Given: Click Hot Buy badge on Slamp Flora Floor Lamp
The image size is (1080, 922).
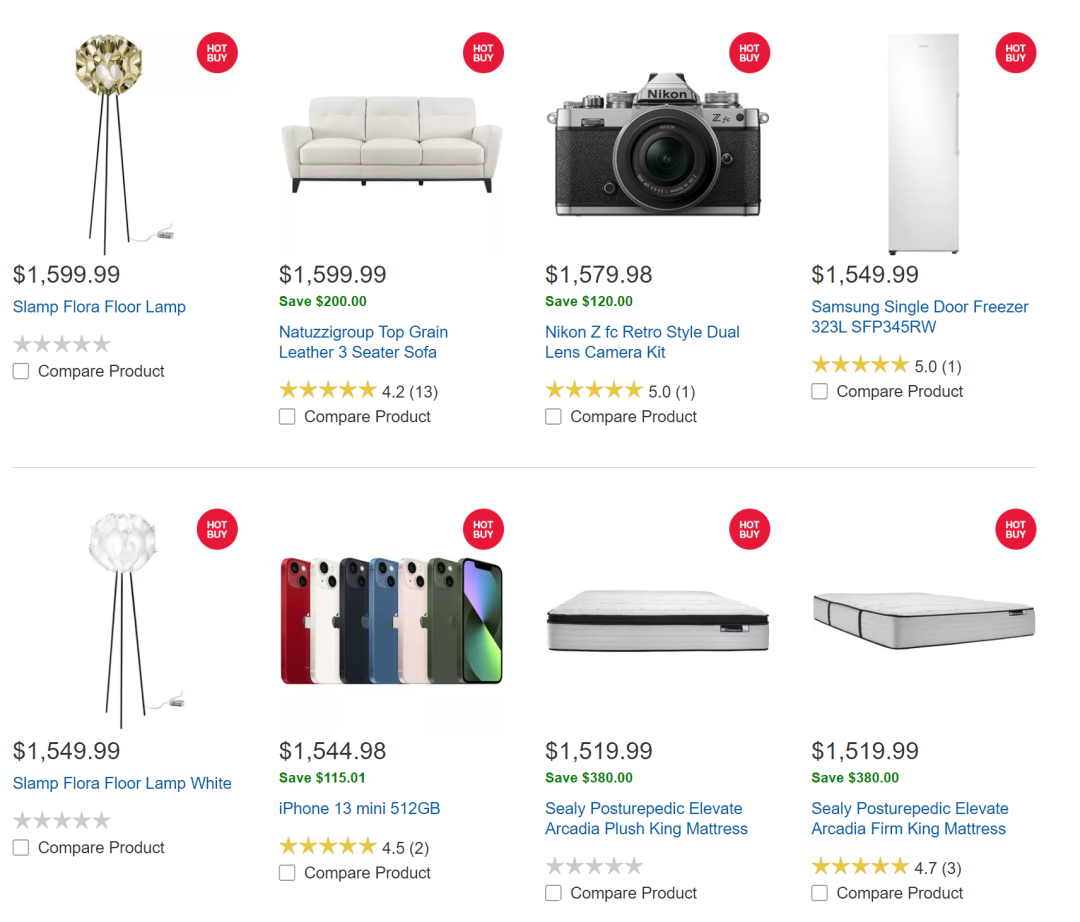Looking at the screenshot, I should [x=217, y=53].
